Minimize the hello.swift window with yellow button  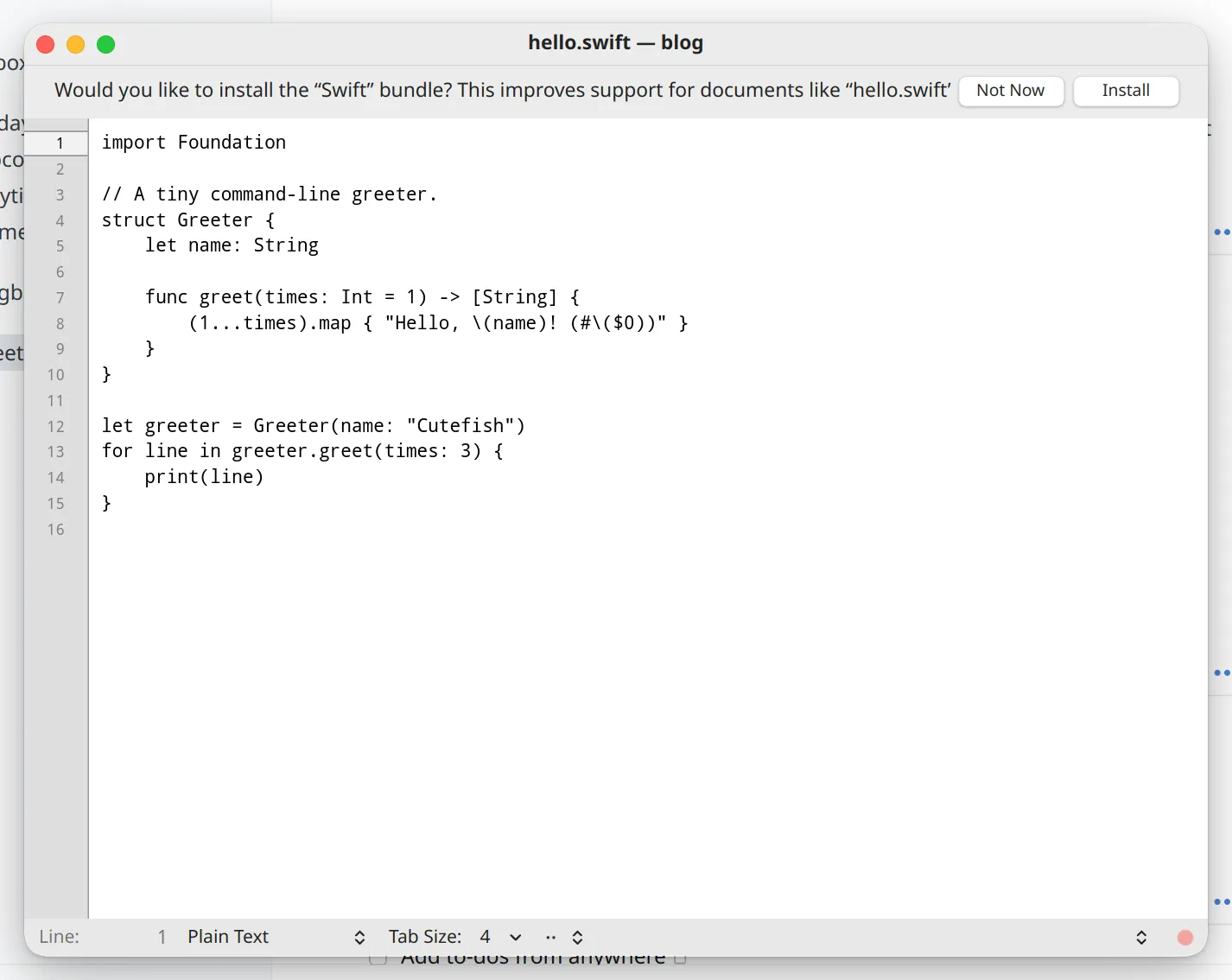(x=76, y=44)
